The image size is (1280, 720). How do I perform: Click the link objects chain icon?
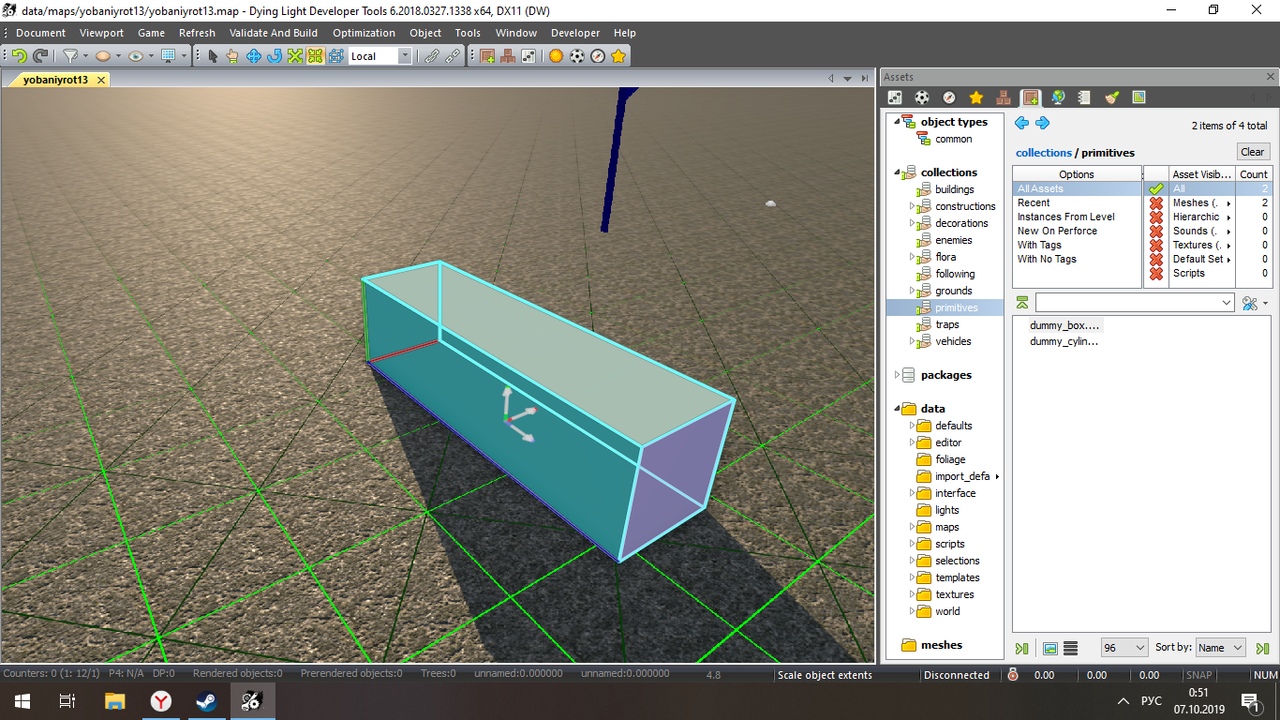(x=432, y=56)
